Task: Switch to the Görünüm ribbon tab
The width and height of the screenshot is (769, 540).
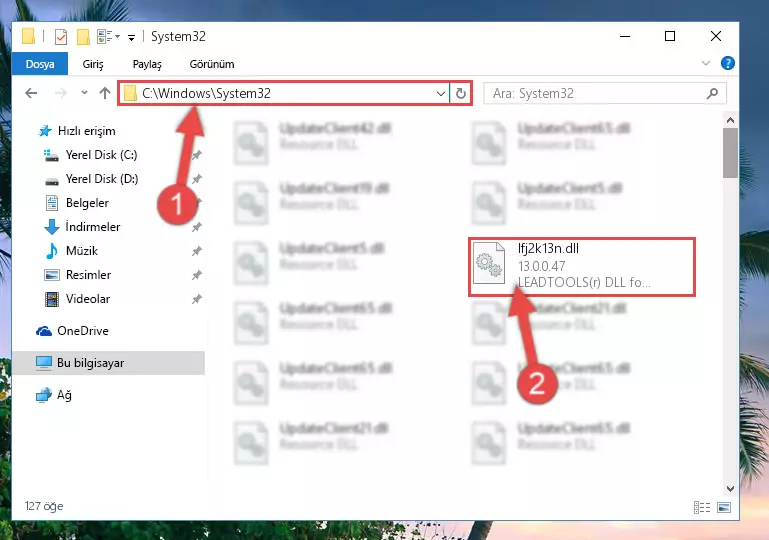Action: (x=212, y=64)
